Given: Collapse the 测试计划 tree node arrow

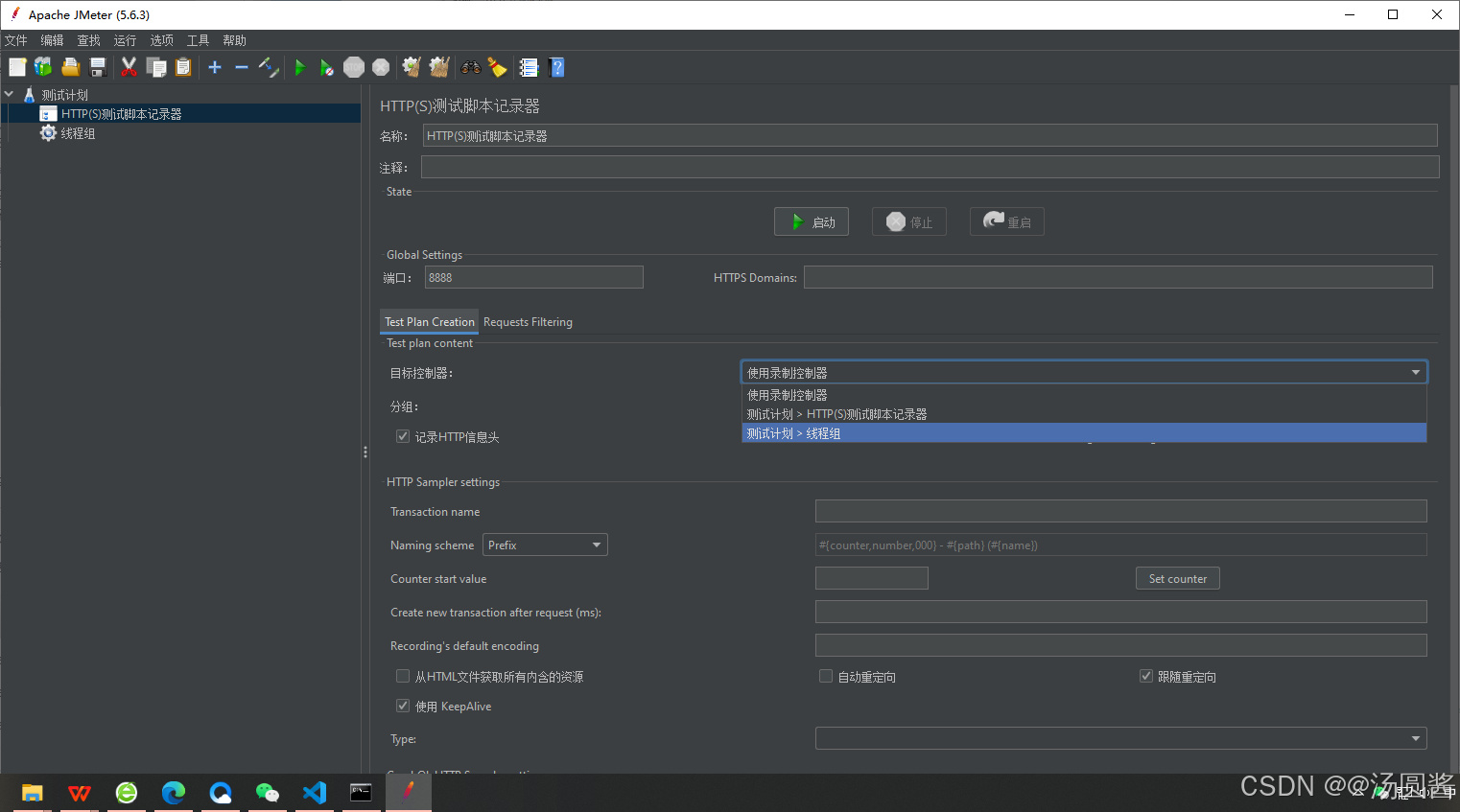Looking at the screenshot, I should pyautogui.click(x=9, y=94).
